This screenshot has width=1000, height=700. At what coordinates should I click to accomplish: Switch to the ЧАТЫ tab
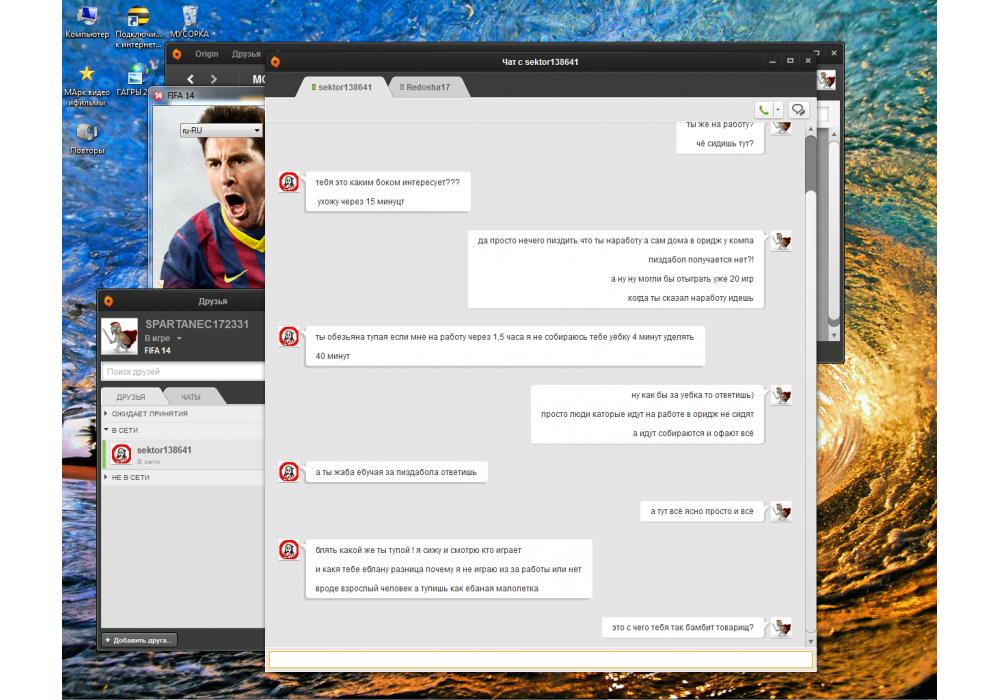click(x=190, y=397)
